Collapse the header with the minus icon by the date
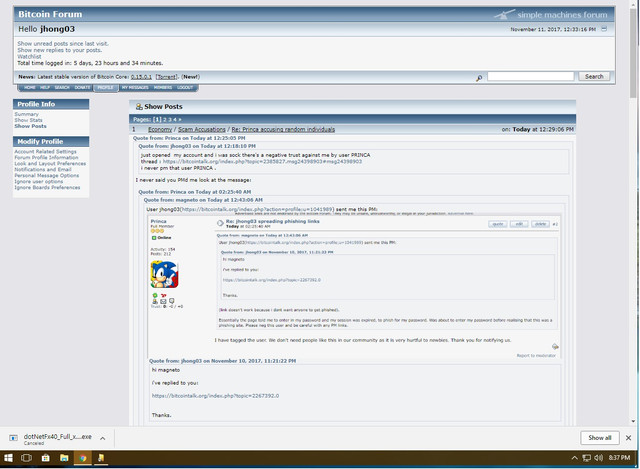 604,29
